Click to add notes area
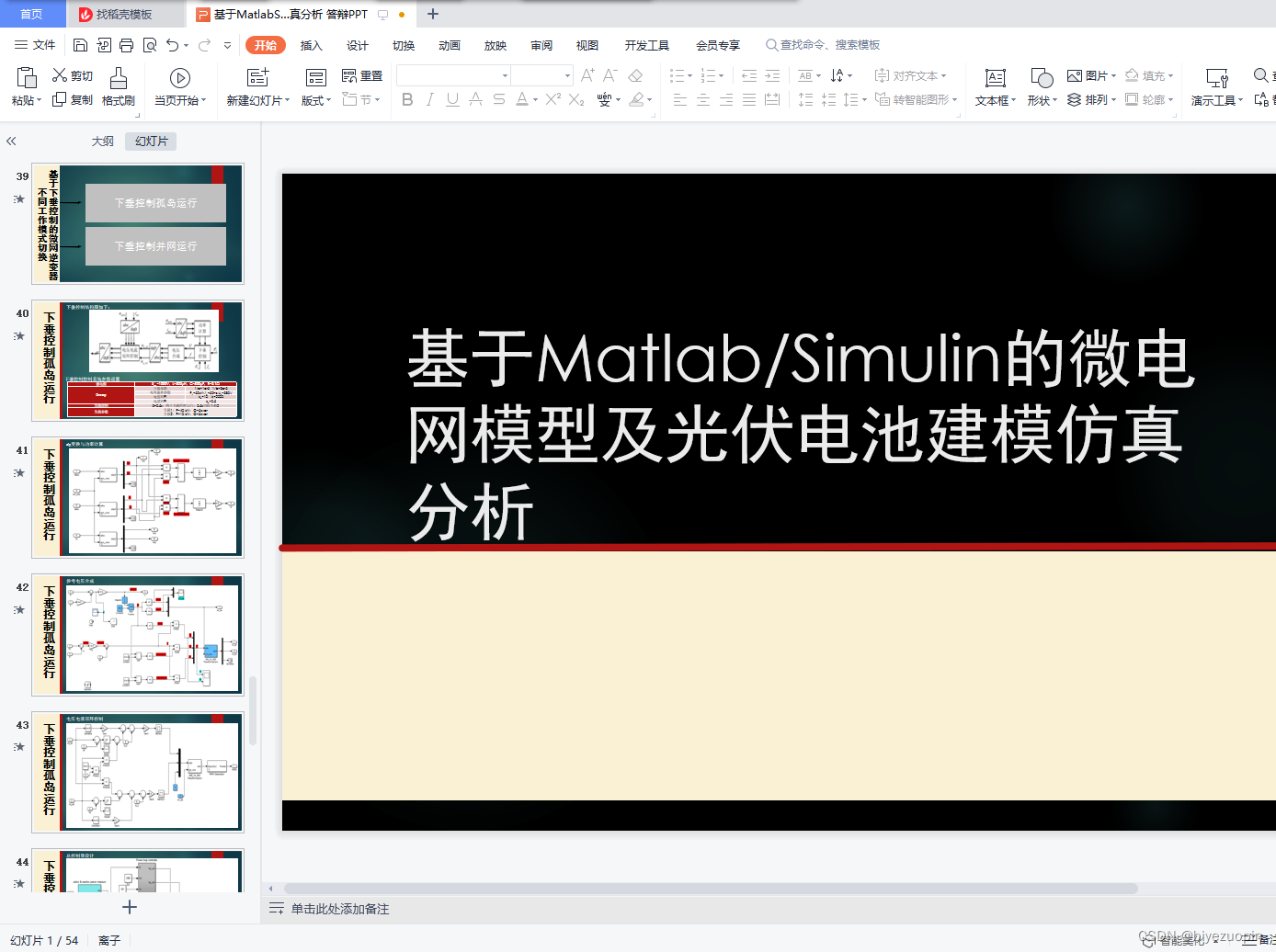This screenshot has height=952, width=1276. click(340, 909)
